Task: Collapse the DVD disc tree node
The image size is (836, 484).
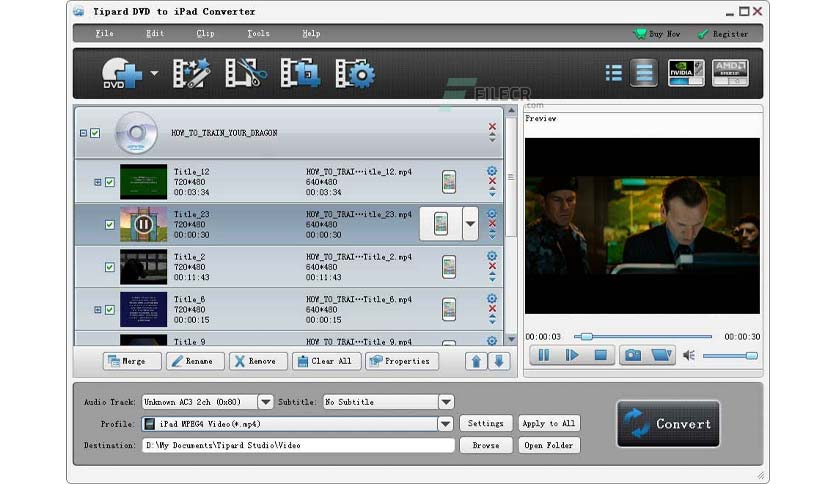Action: click(83, 133)
